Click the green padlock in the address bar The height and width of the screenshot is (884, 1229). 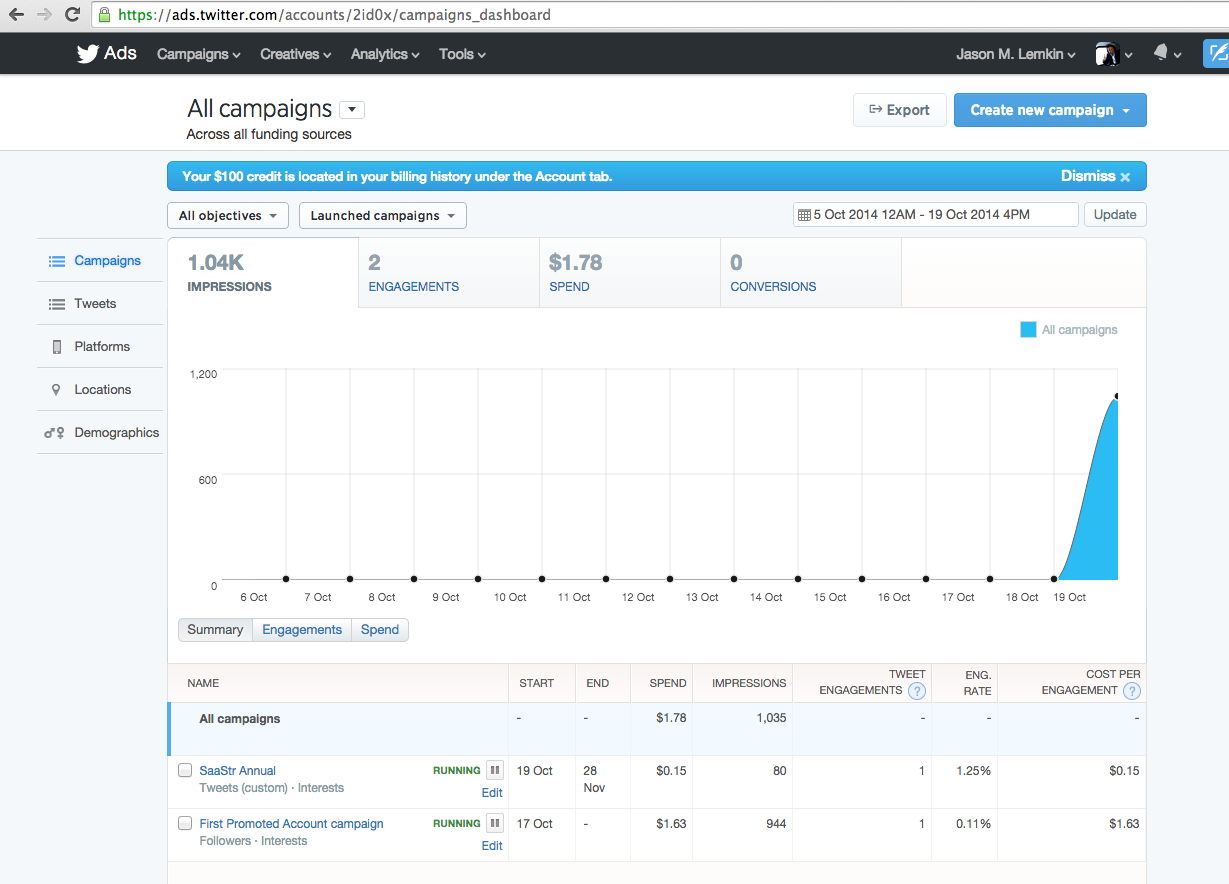coord(104,15)
